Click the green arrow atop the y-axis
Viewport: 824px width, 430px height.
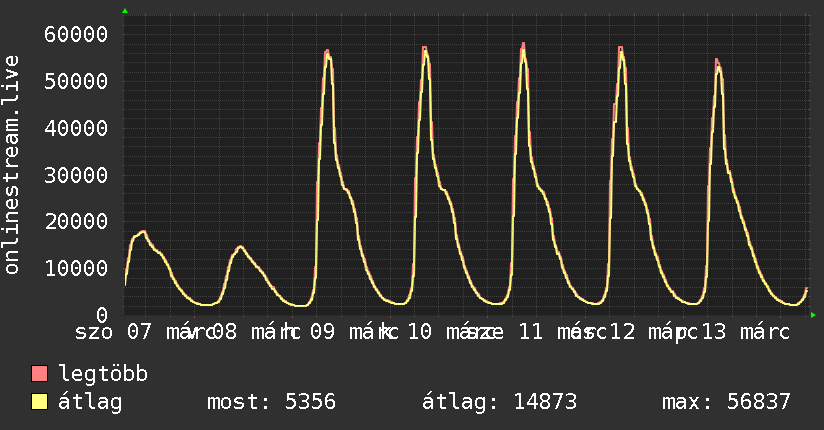click(x=125, y=11)
